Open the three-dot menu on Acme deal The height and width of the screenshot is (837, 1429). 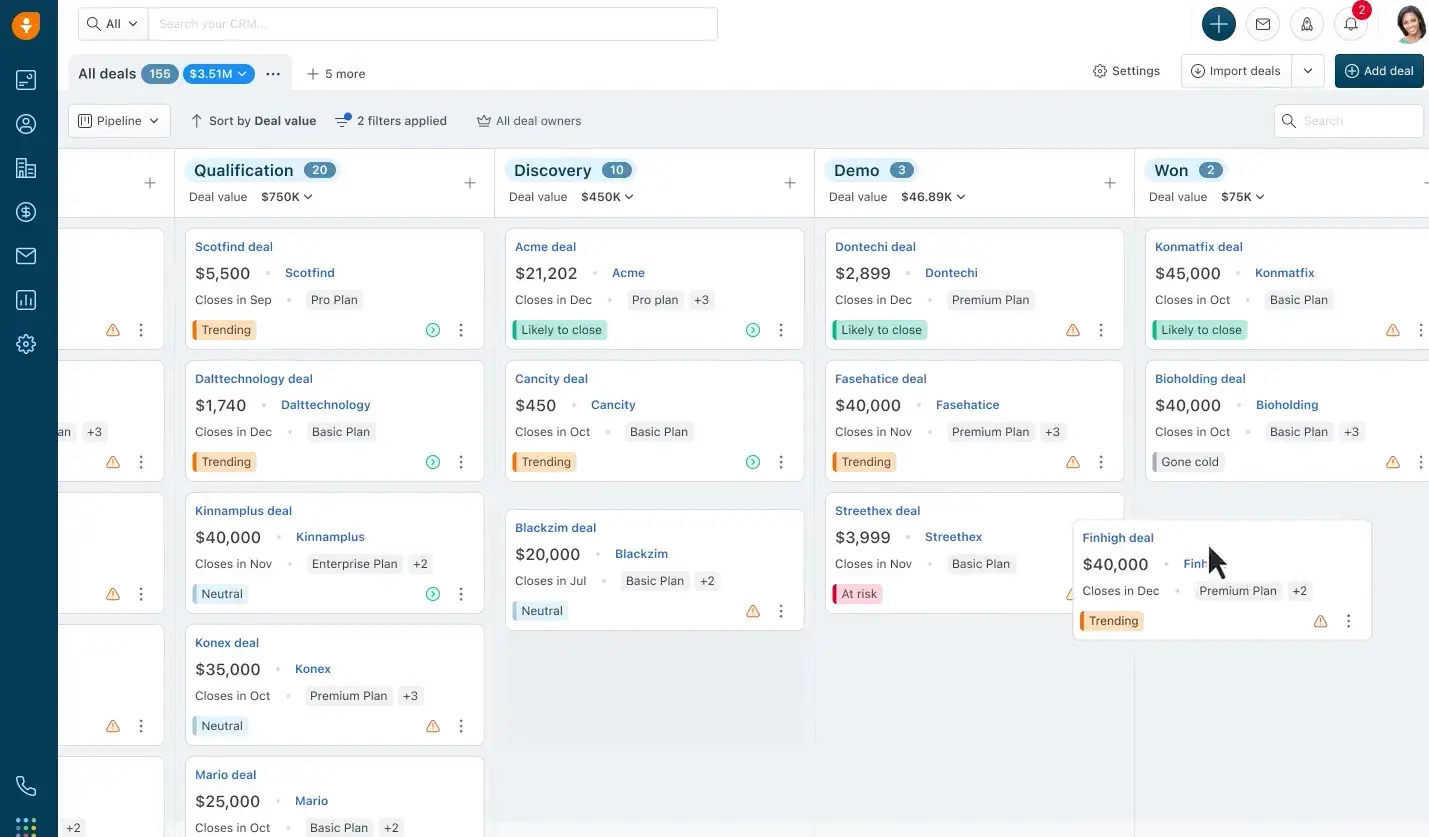[x=781, y=330]
